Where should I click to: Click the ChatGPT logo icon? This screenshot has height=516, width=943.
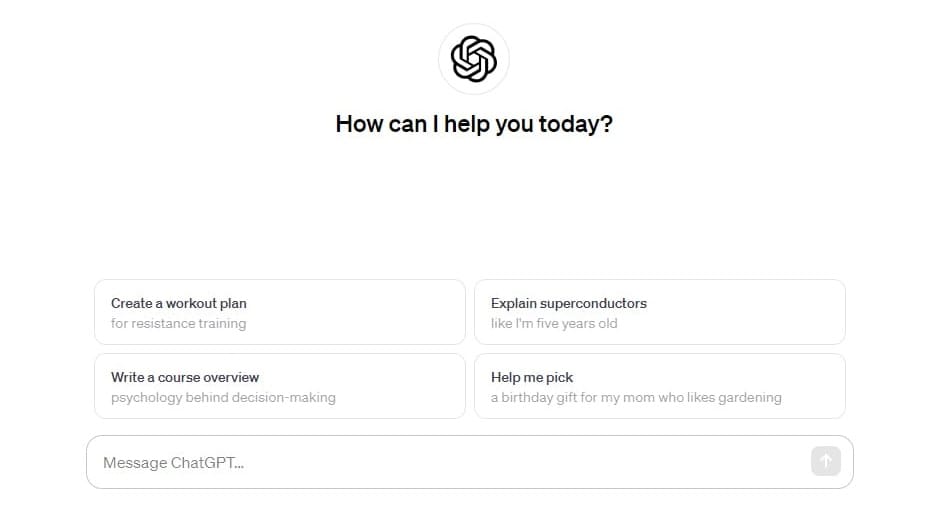click(x=474, y=59)
